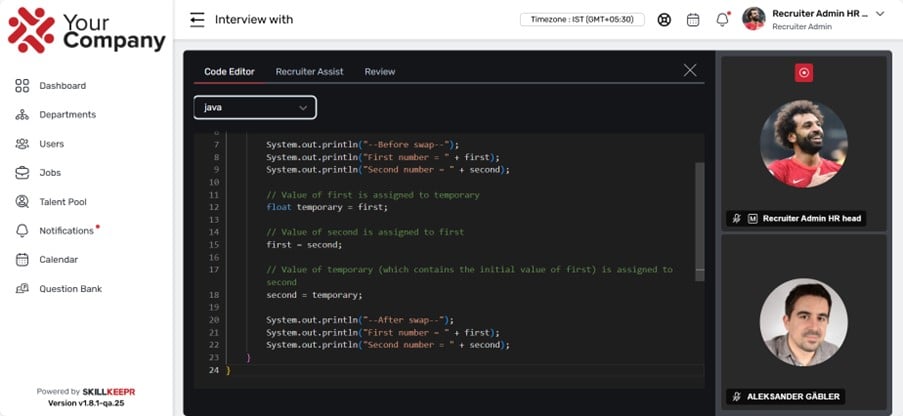This screenshot has height=416, width=903.
Task: Open the calendar icon in top bar
Action: pos(693,19)
